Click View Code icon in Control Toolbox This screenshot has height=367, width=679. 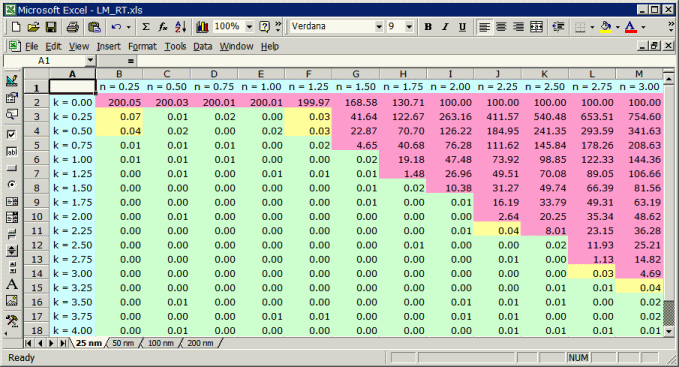click(x=12, y=114)
